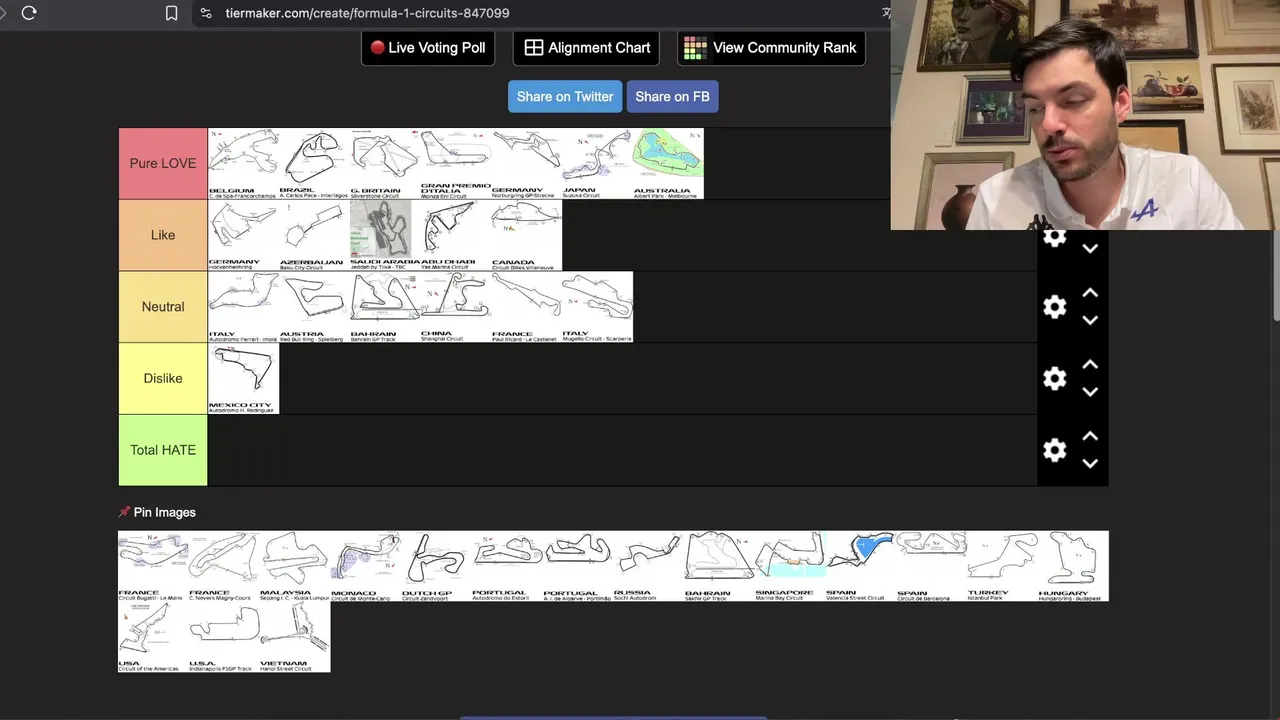Move the Total HATE row down with its down arrow

1090,463
